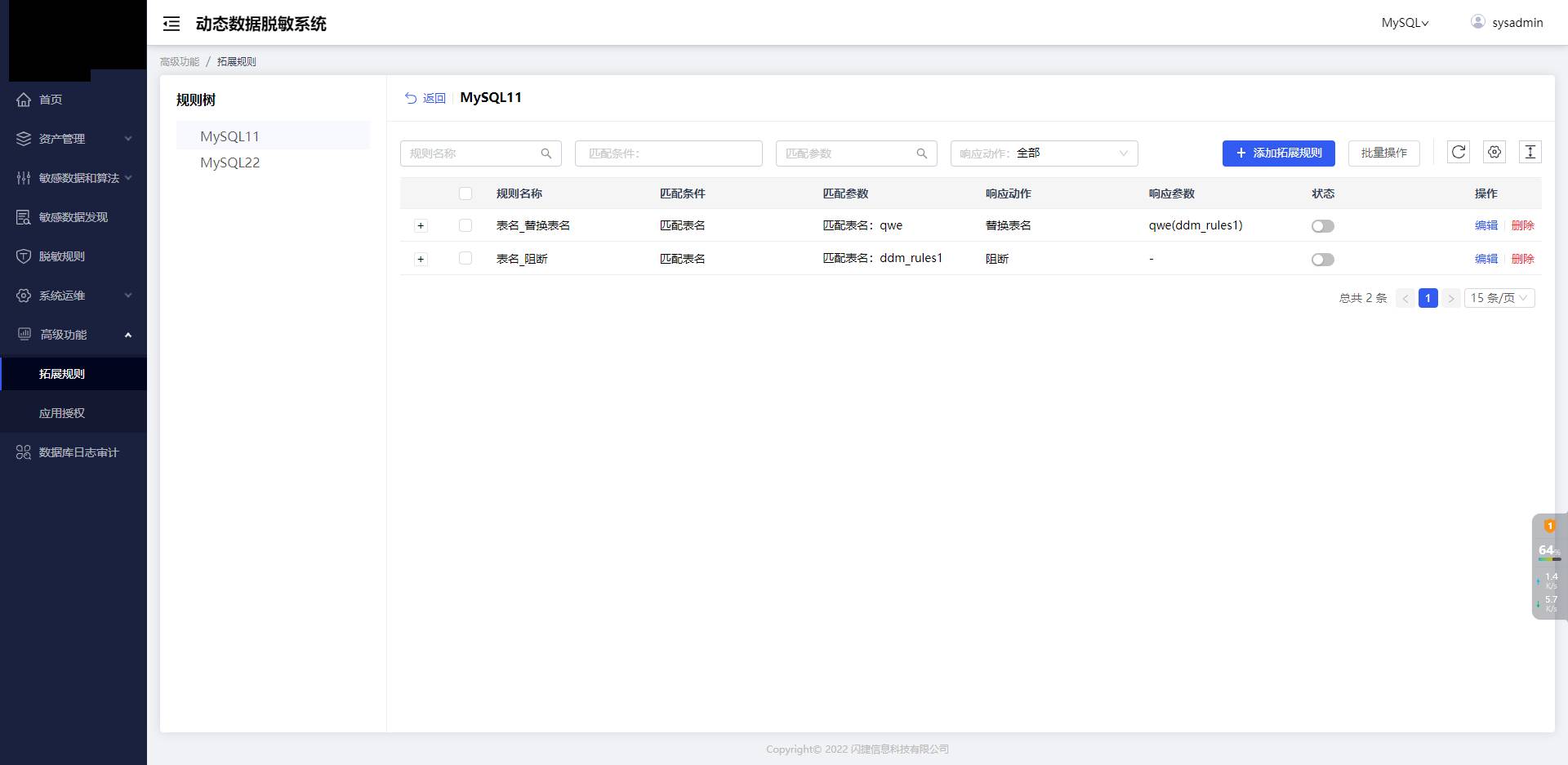The height and width of the screenshot is (765, 1568).
Task: Collapse sidebar with the hamburger menu icon
Action: [171, 24]
